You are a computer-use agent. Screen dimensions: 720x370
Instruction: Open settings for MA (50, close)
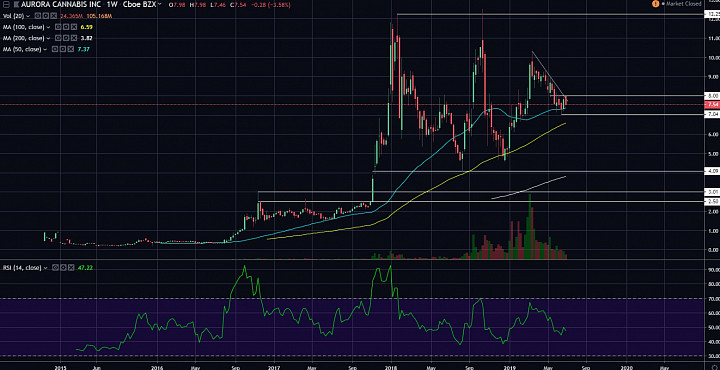[63, 49]
